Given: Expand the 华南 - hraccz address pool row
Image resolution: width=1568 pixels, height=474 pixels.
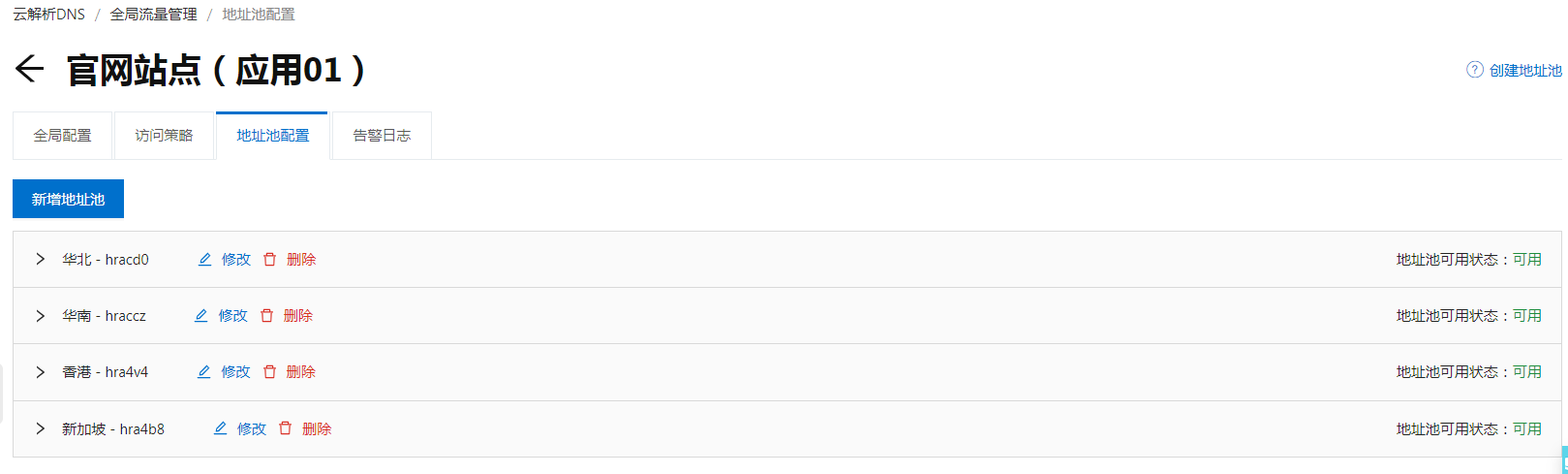Looking at the screenshot, I should pos(40,316).
